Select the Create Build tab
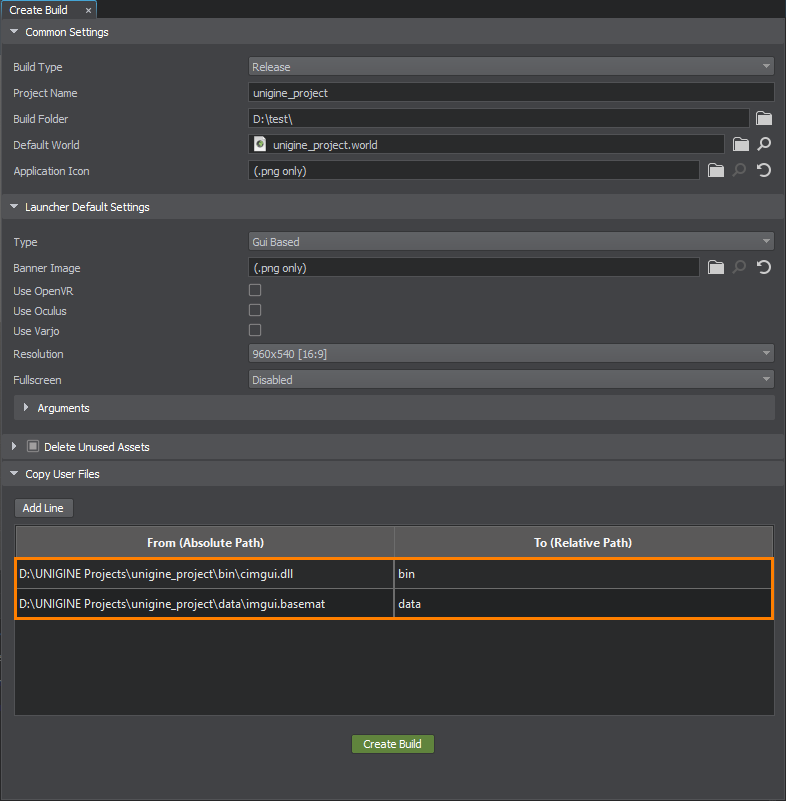The image size is (786, 801). (39, 9)
